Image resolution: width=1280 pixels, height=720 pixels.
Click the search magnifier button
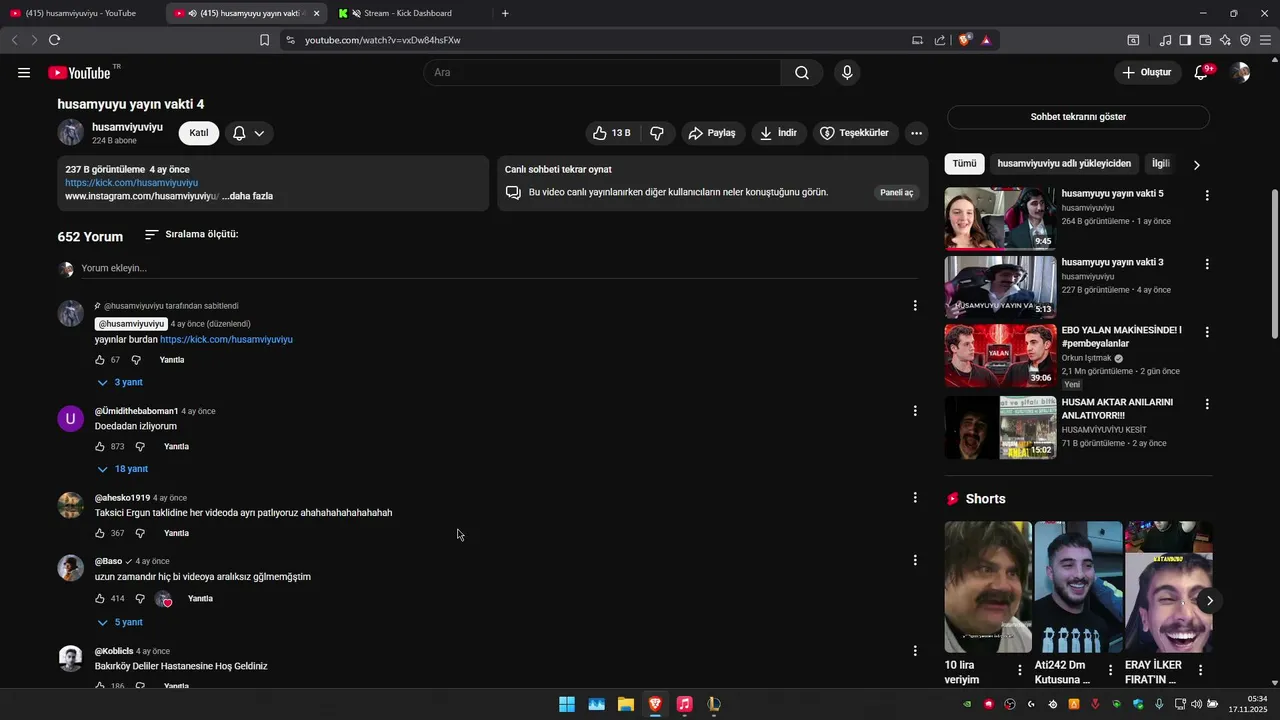click(802, 72)
